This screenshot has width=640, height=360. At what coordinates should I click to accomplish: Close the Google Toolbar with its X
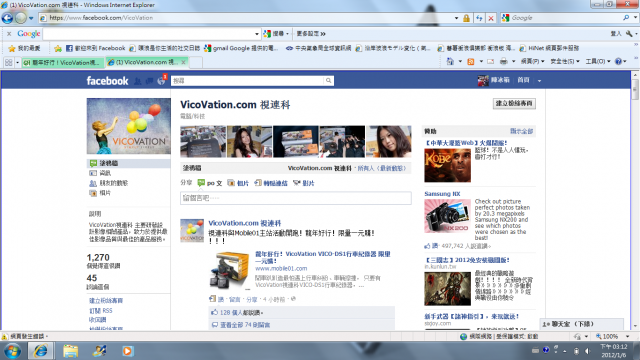tap(9, 33)
